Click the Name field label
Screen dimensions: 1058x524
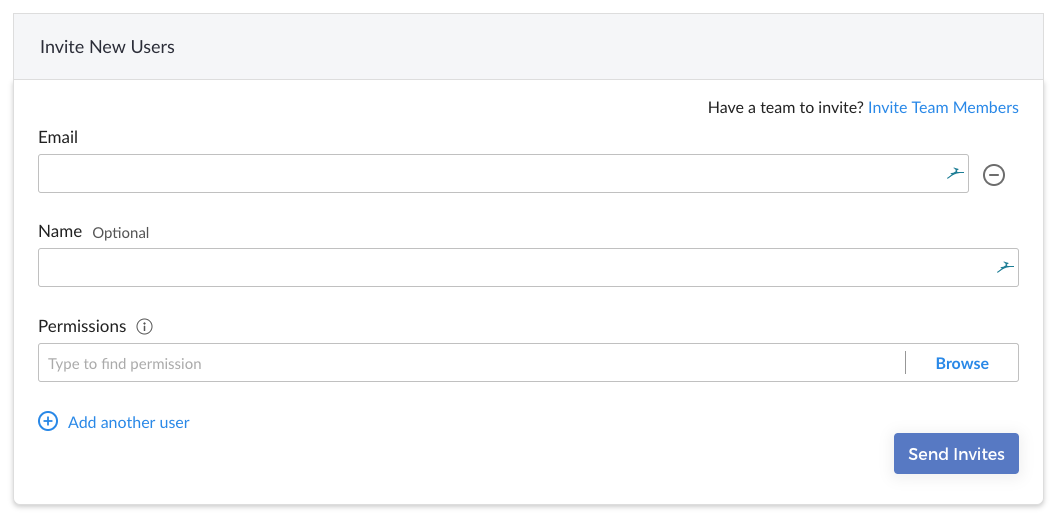click(x=60, y=231)
